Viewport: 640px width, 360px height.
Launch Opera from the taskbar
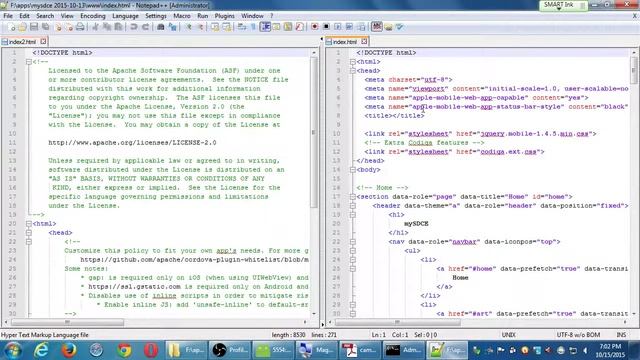click(x=151, y=350)
